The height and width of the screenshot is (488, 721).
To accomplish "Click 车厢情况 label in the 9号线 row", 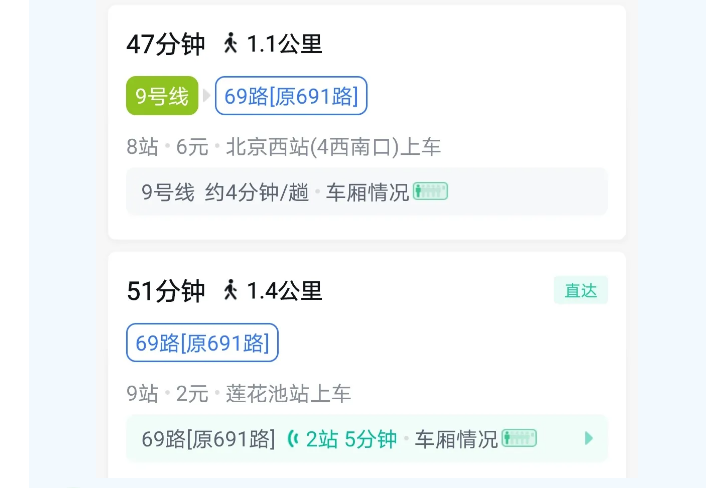I will tap(369, 192).
